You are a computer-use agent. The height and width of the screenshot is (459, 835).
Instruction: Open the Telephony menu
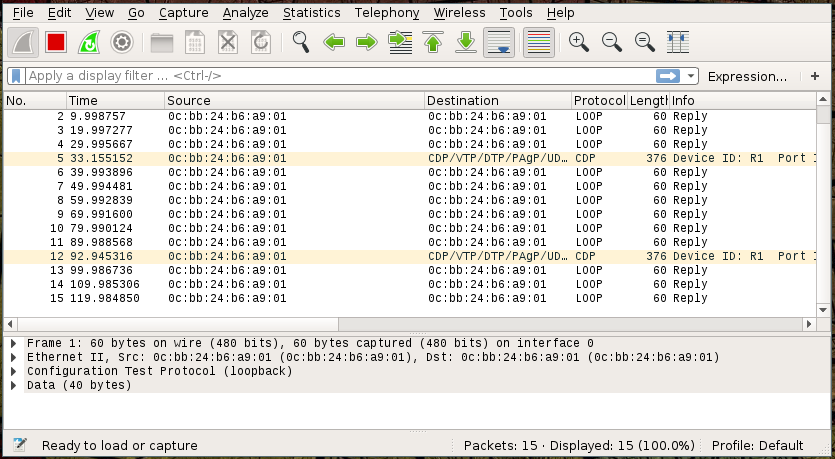pos(387,13)
